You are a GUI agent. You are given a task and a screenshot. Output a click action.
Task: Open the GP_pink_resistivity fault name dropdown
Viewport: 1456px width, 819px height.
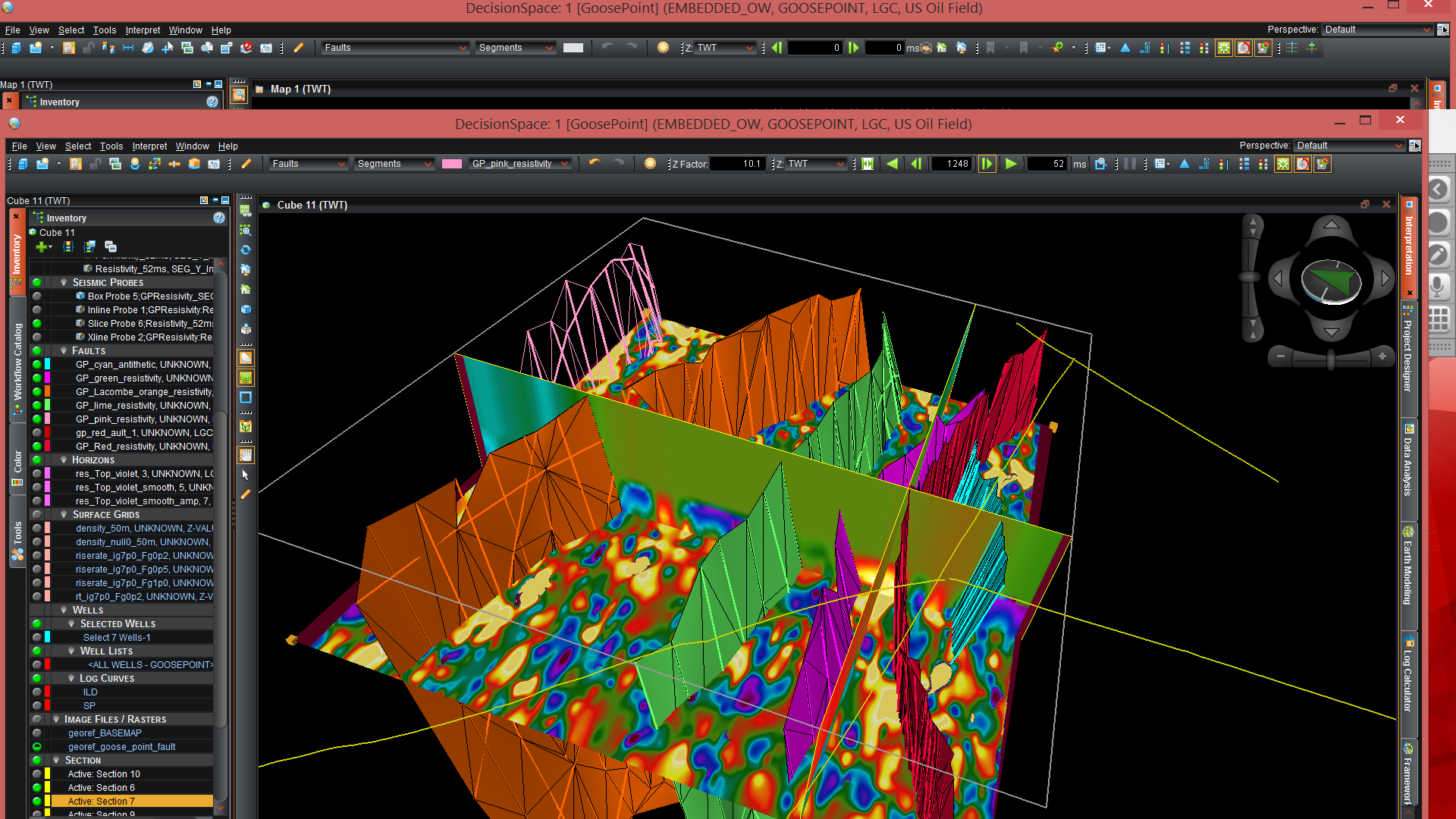pyautogui.click(x=519, y=164)
